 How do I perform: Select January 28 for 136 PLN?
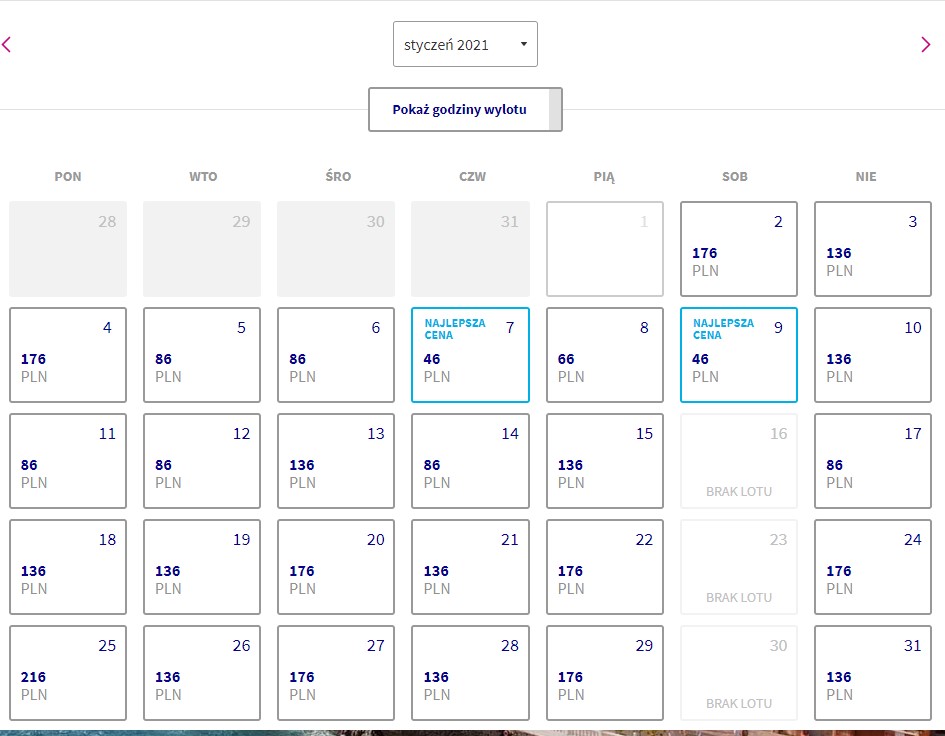[x=470, y=673]
